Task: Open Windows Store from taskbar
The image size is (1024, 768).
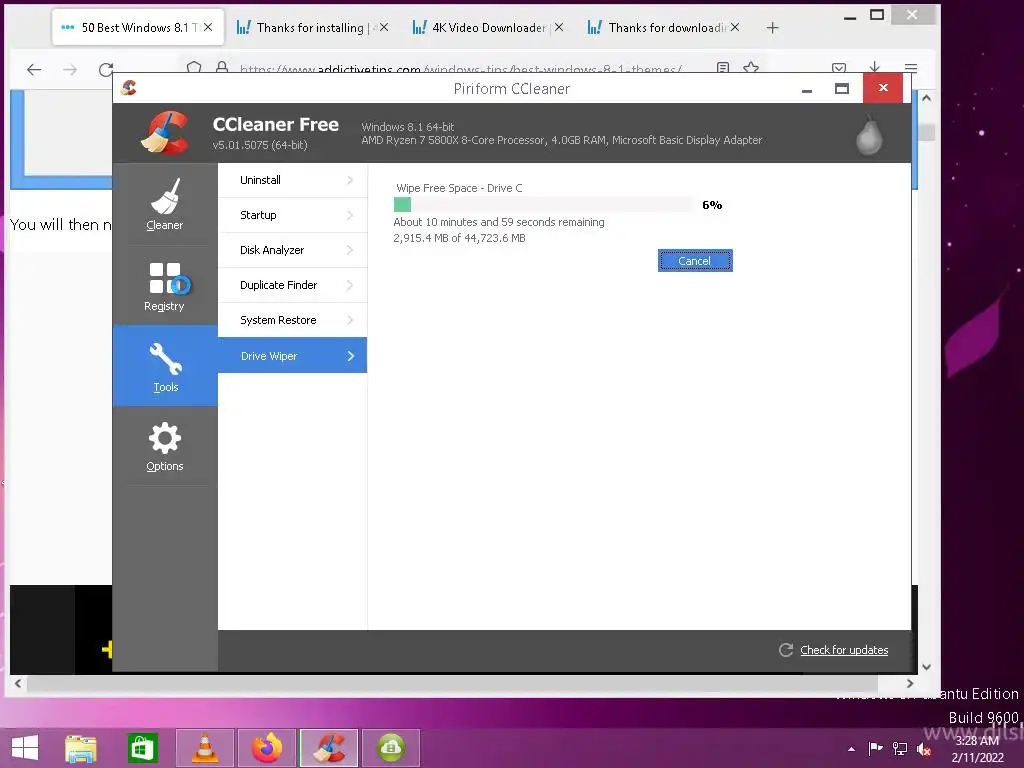Action: [143, 748]
